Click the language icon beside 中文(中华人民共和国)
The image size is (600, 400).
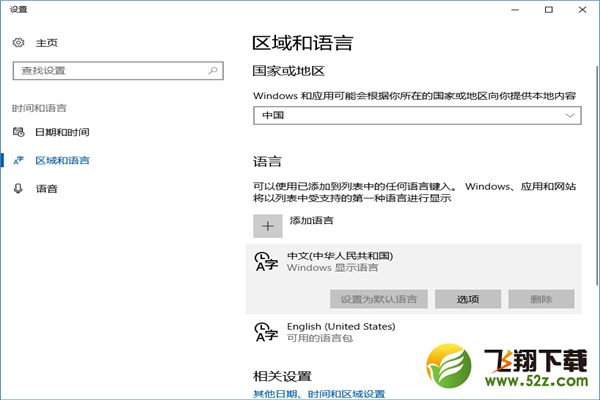click(x=266, y=261)
